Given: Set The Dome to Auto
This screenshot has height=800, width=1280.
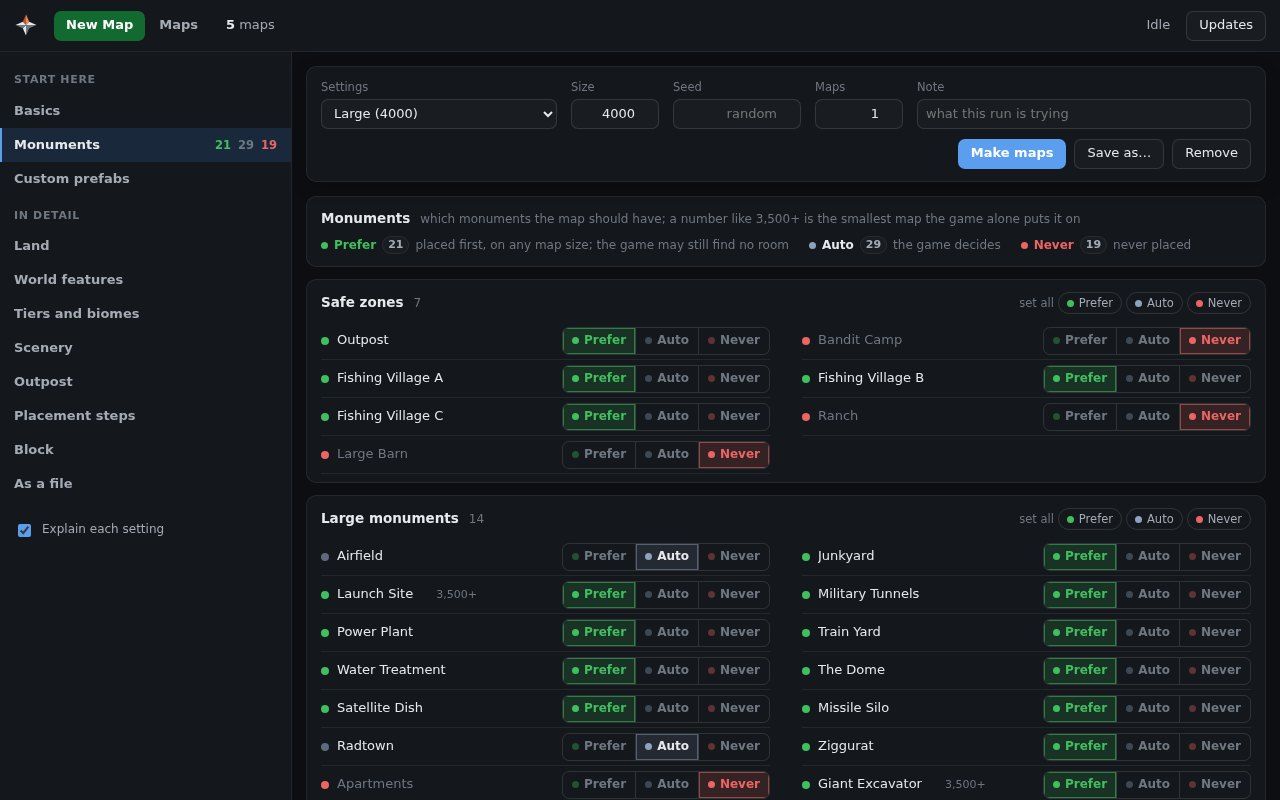Looking at the screenshot, I should tap(1148, 671).
